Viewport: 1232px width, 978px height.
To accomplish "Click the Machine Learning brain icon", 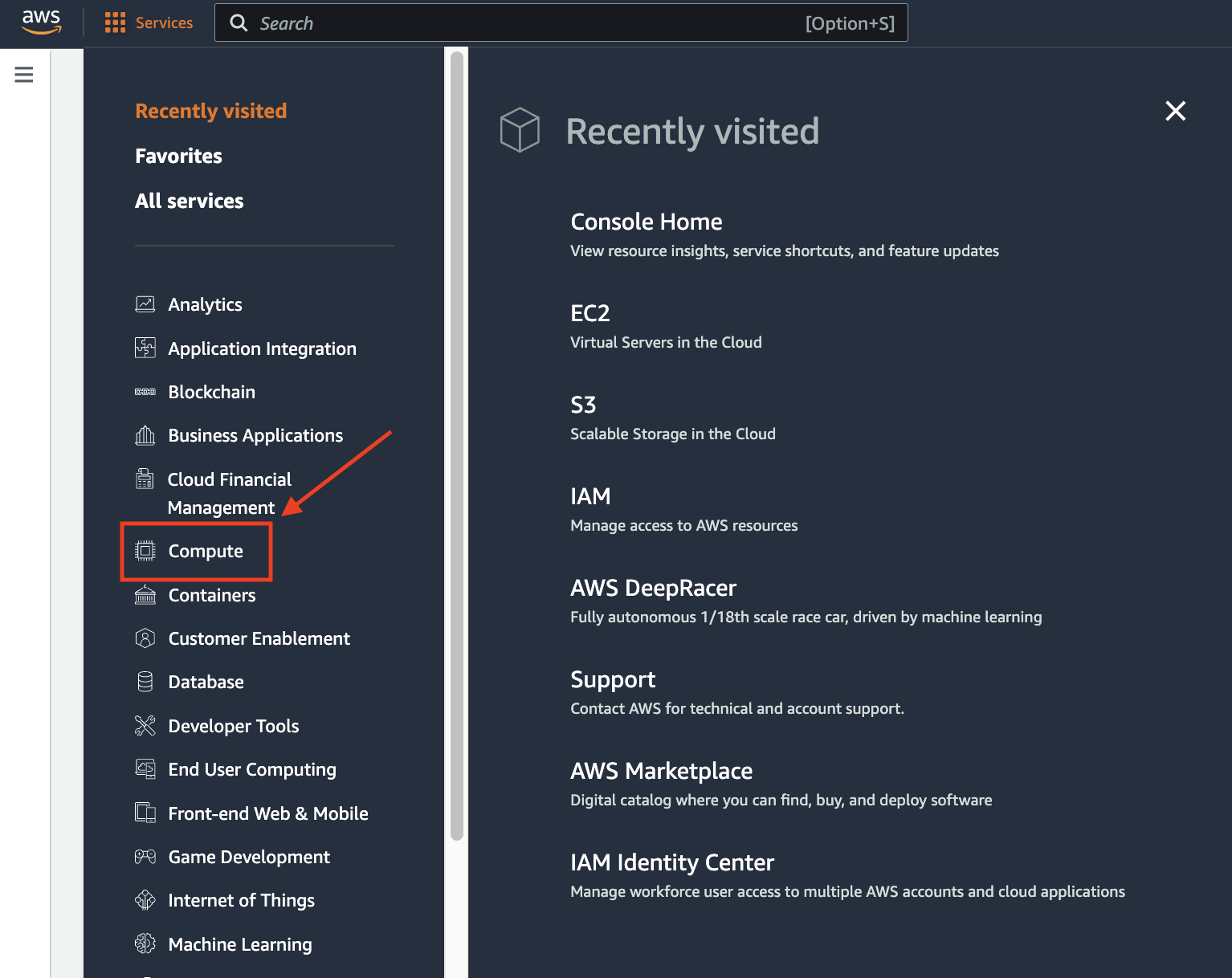I will [145, 944].
